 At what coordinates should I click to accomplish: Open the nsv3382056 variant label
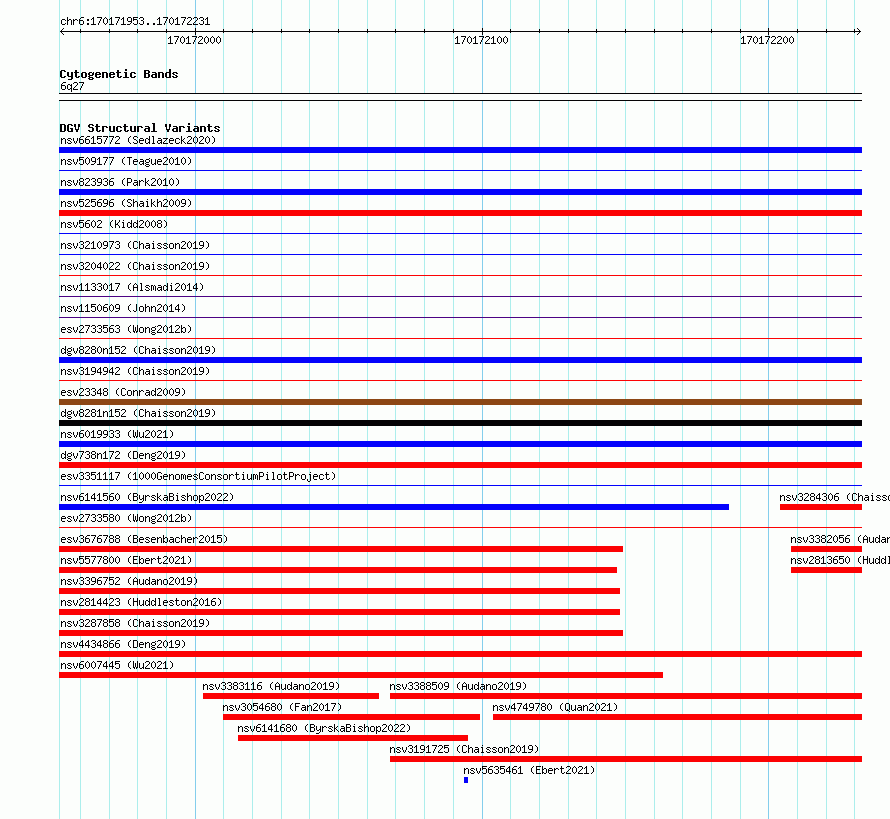(x=840, y=539)
